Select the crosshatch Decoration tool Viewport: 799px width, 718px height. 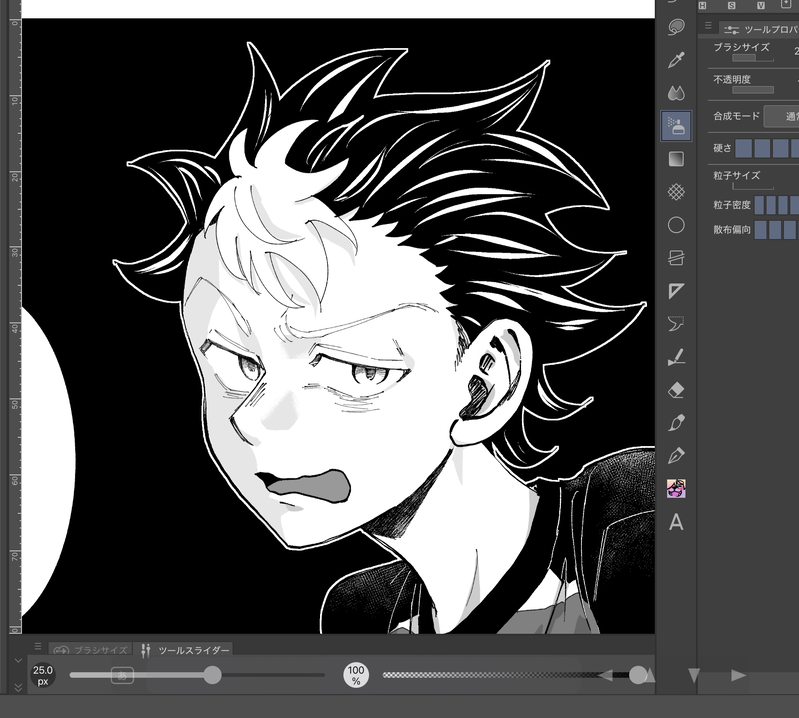[676, 192]
